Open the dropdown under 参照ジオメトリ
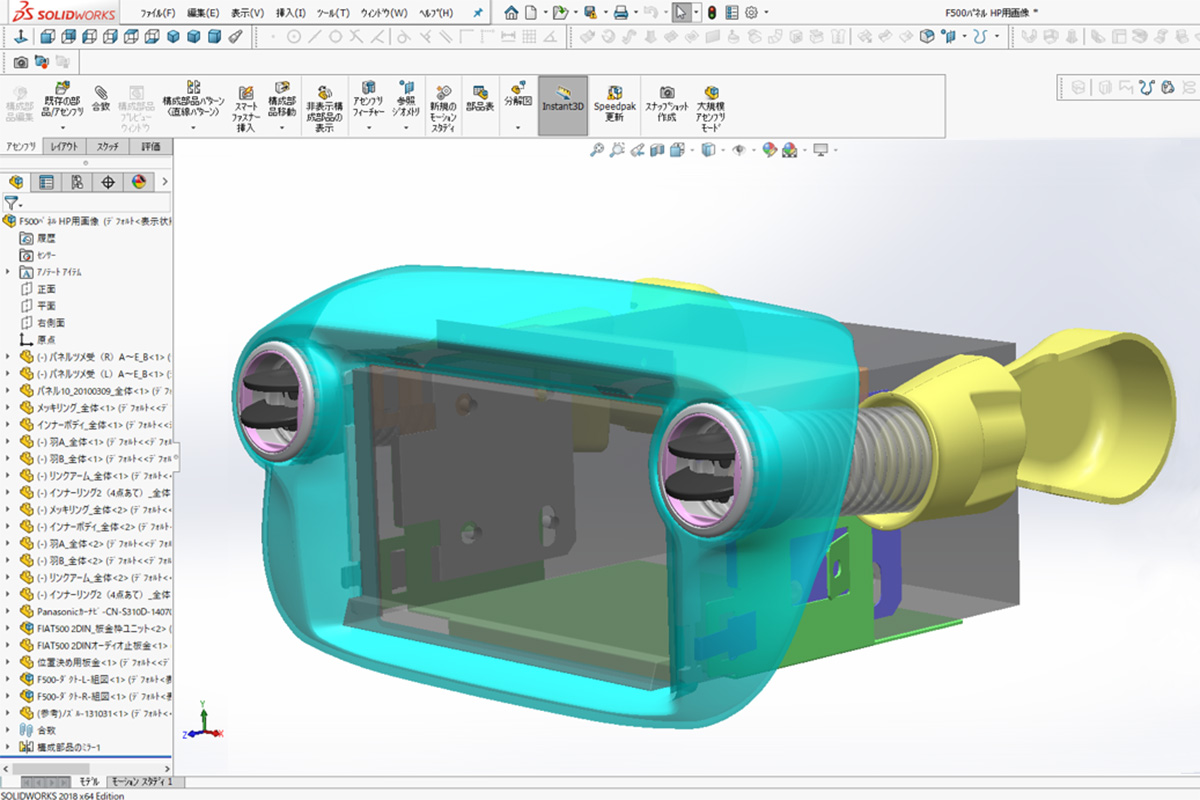The image size is (1200, 800). 406,128
